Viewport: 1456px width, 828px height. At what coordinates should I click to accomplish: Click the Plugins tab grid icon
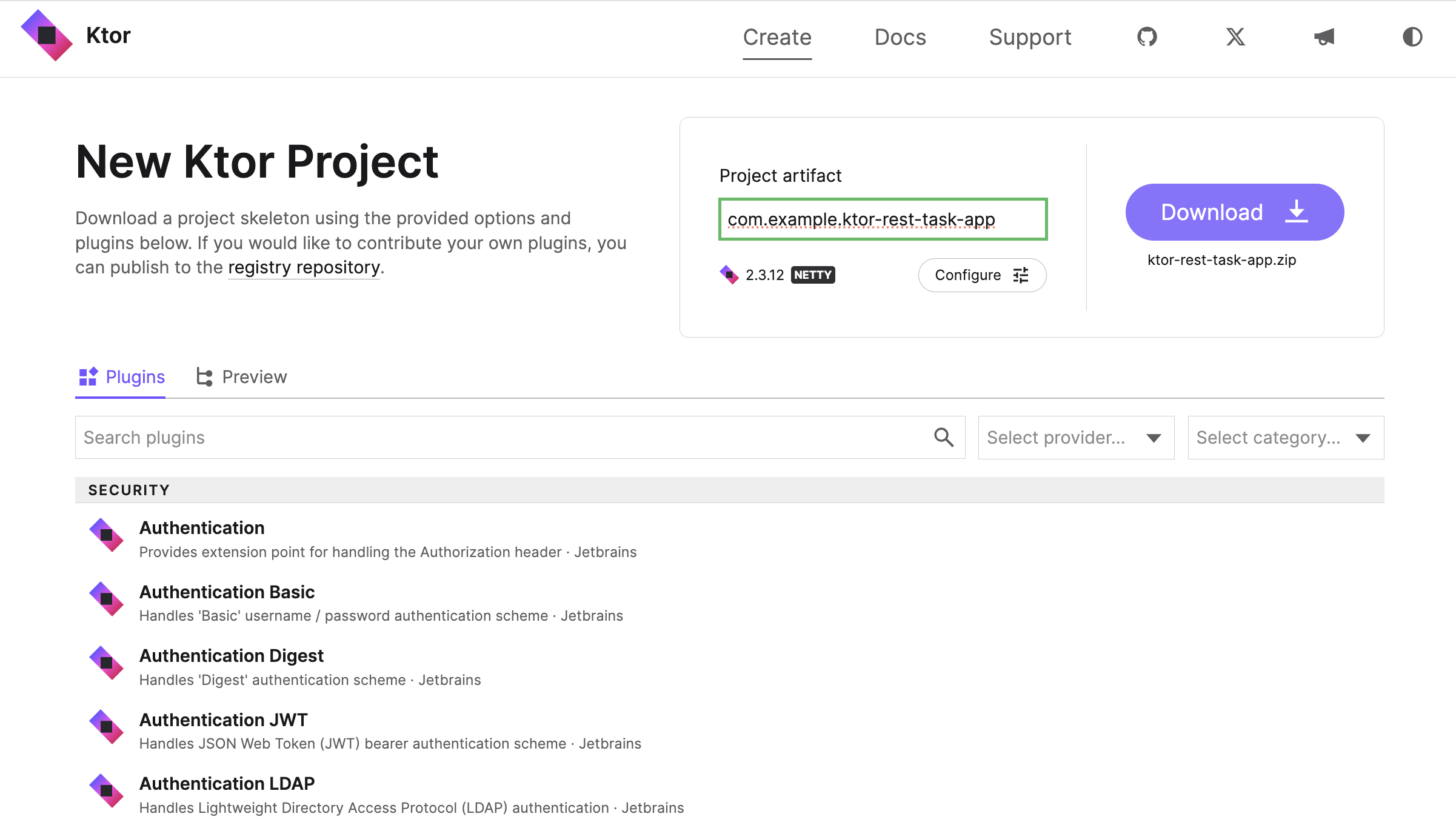click(x=89, y=377)
